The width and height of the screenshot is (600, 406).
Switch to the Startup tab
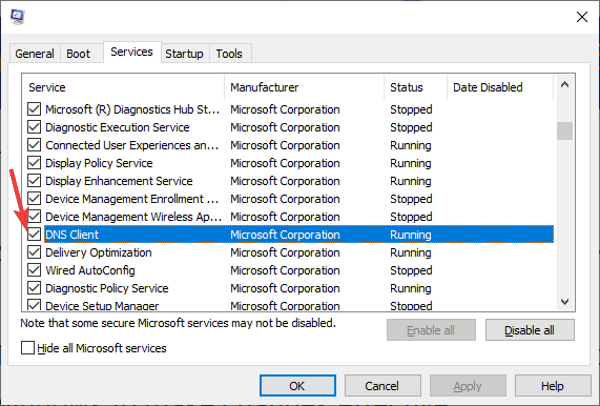[x=184, y=53]
